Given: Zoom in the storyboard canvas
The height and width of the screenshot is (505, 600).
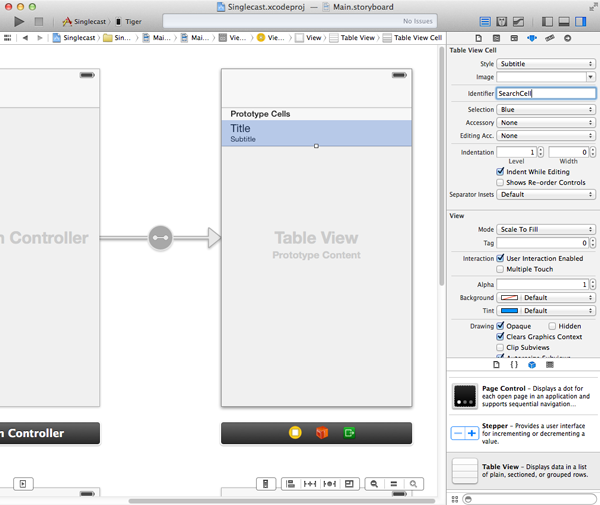Looking at the screenshot, I should [414, 484].
